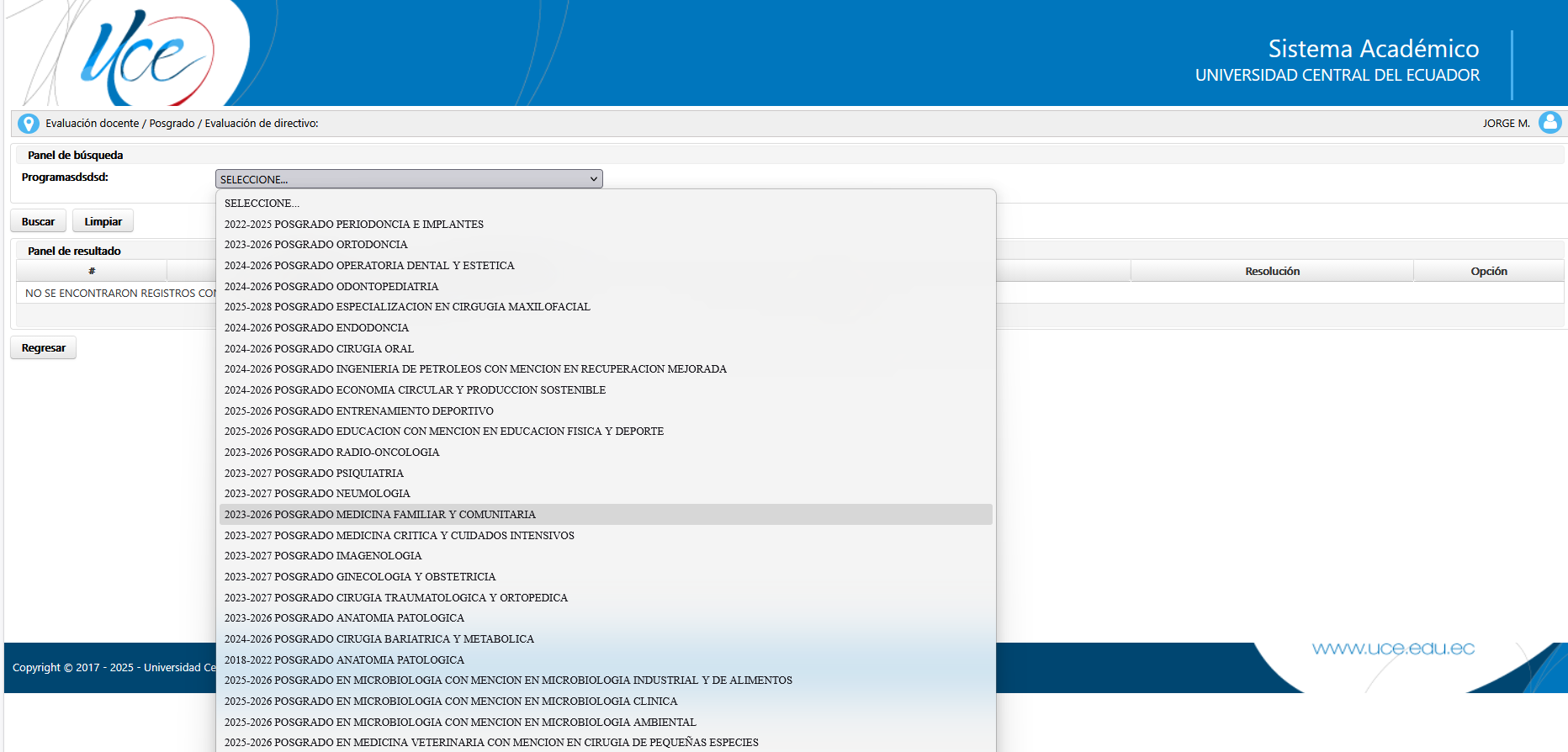This screenshot has height=752, width=1568.
Task: Click the Resolución column header
Action: click(1272, 271)
